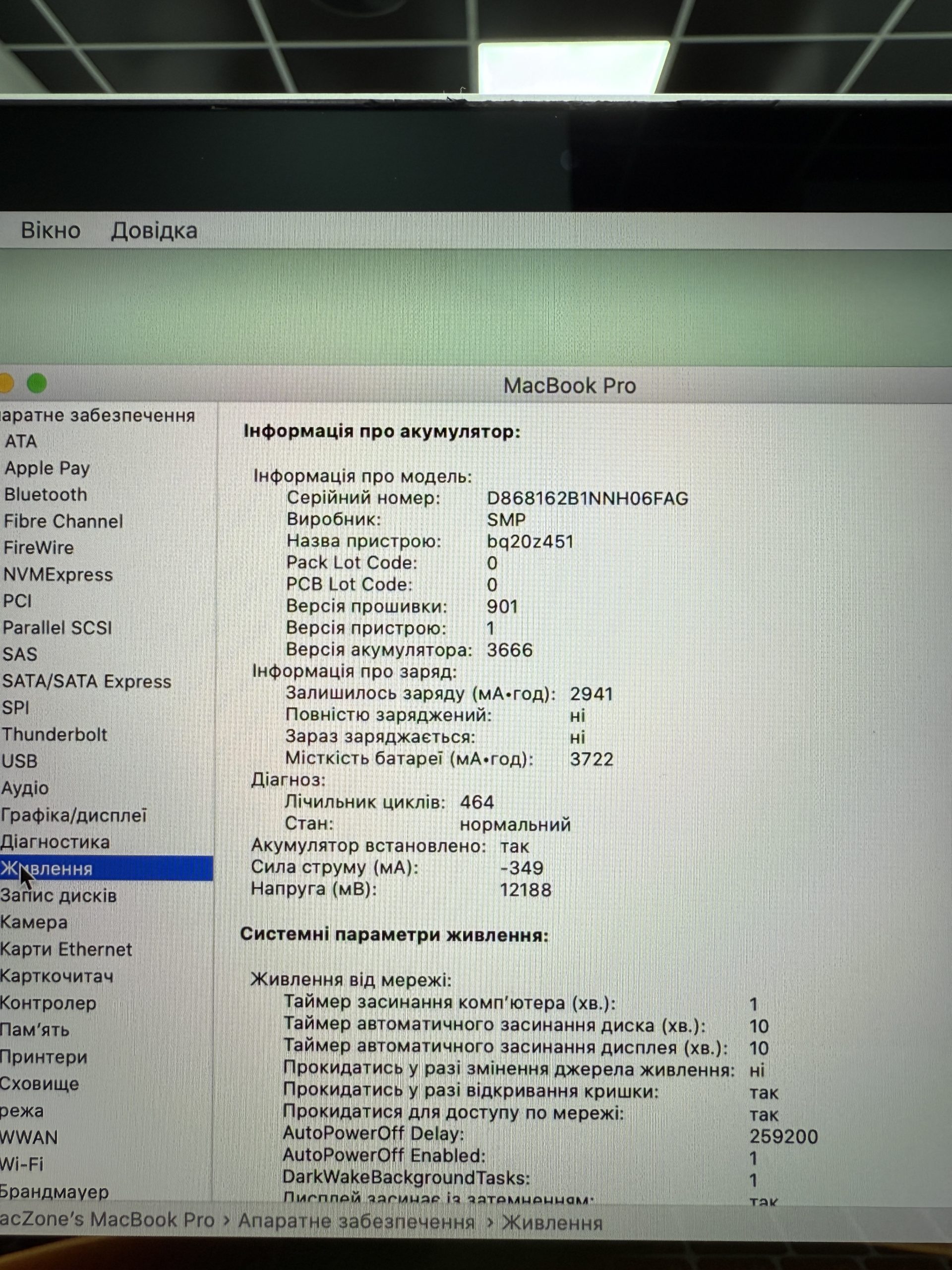Select Контролер in the sidebar
Image resolution: width=952 pixels, height=1270 pixels.
pyautogui.click(x=48, y=1003)
